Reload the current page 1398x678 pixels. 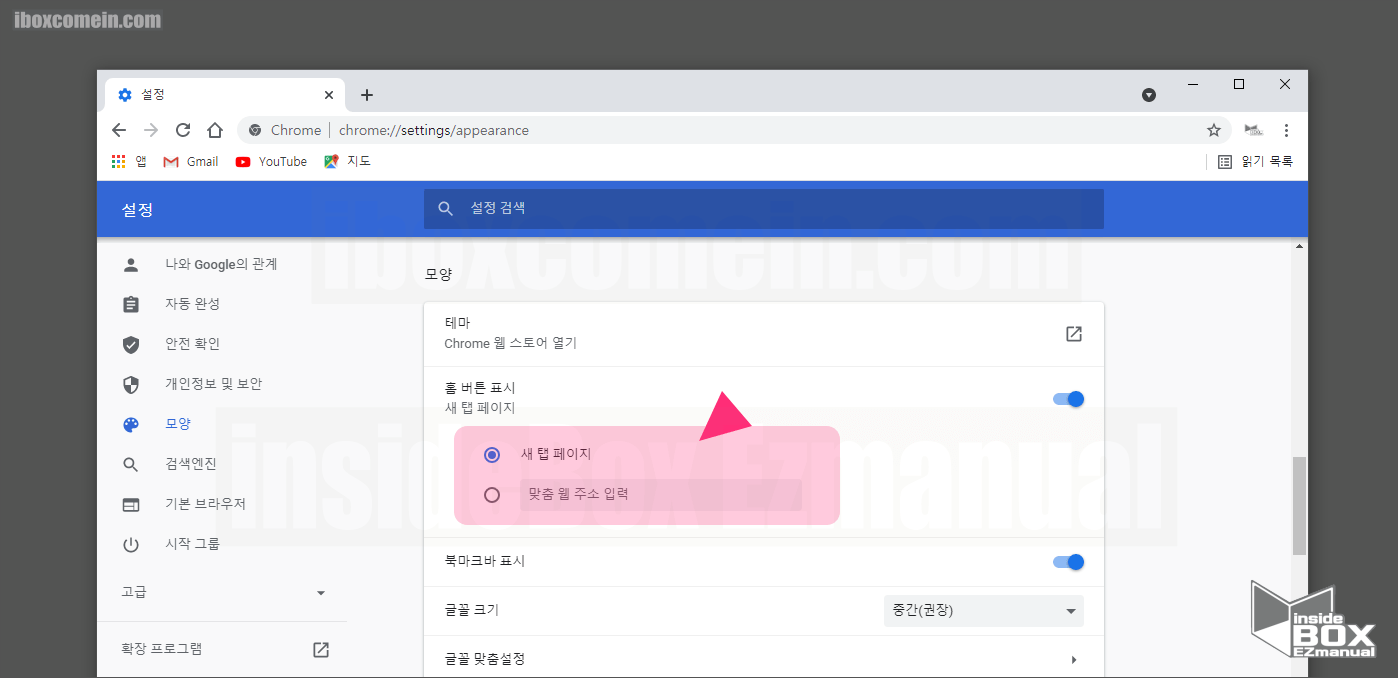[183, 130]
